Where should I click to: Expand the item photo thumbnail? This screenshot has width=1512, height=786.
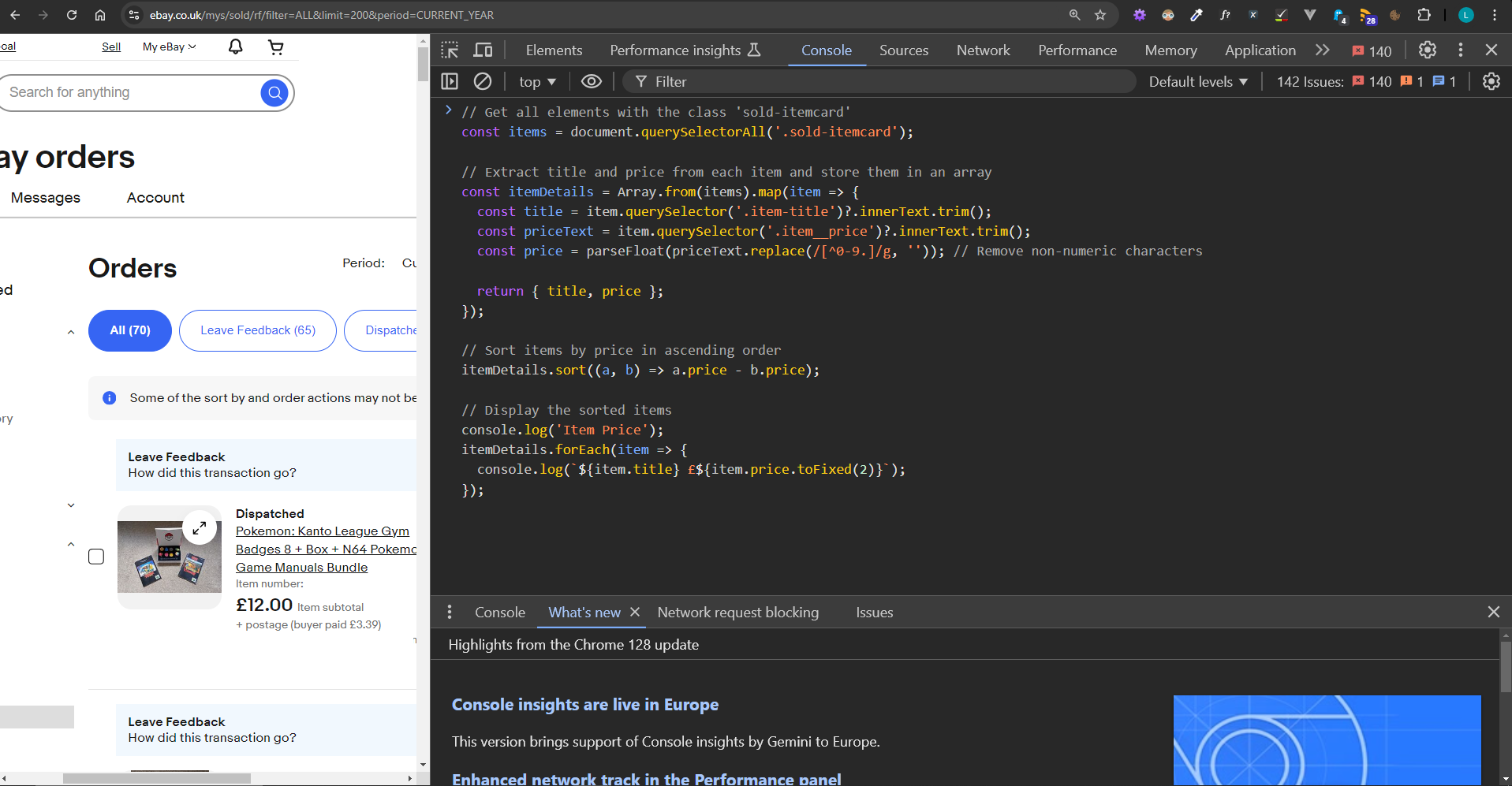tap(200, 527)
